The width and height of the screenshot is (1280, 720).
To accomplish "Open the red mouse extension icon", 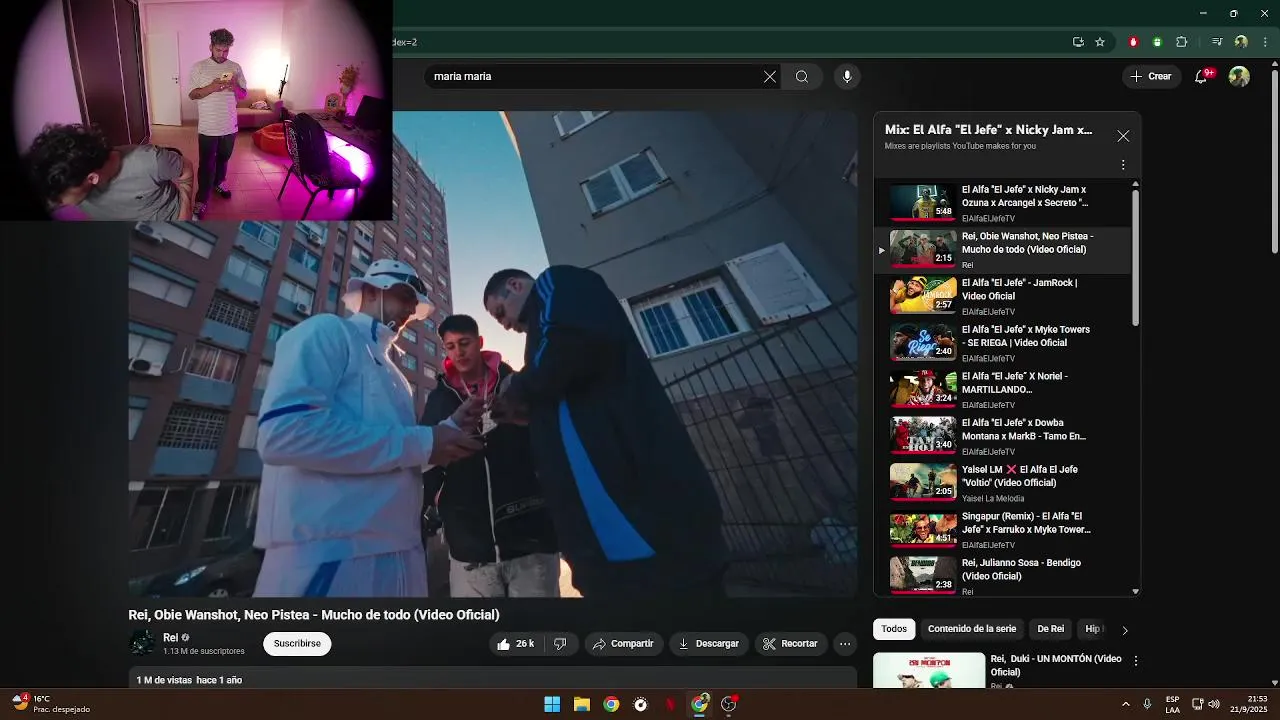I will pos(1133,42).
